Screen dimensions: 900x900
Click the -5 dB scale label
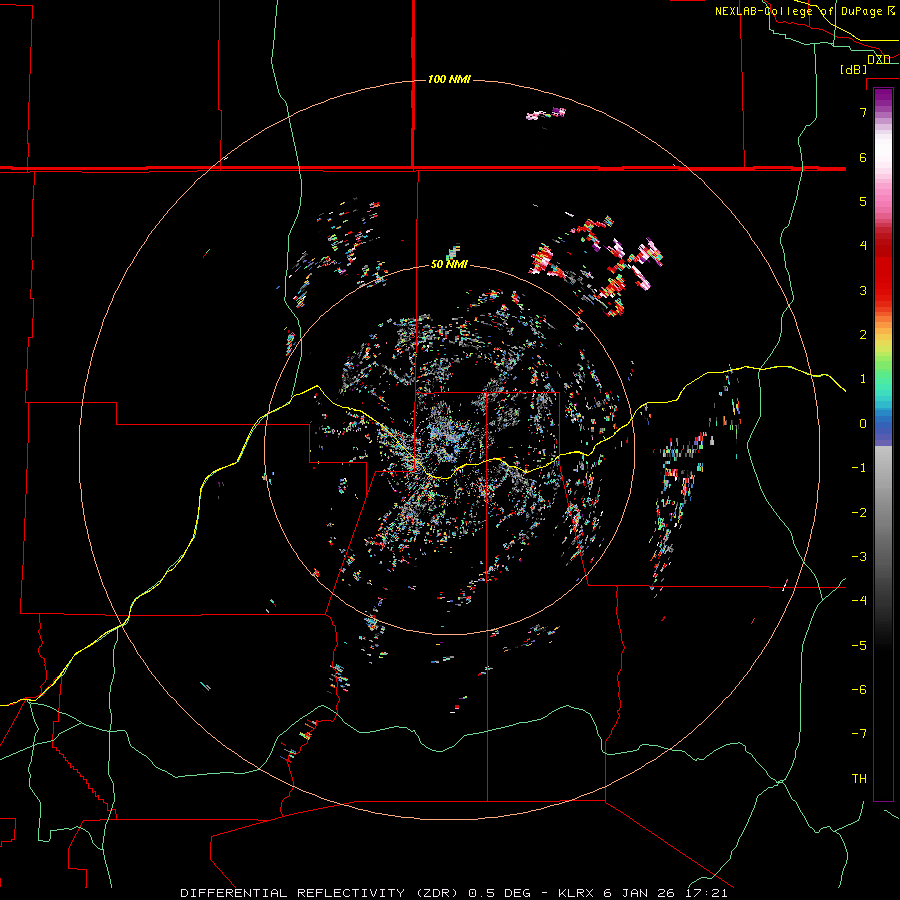(859, 646)
